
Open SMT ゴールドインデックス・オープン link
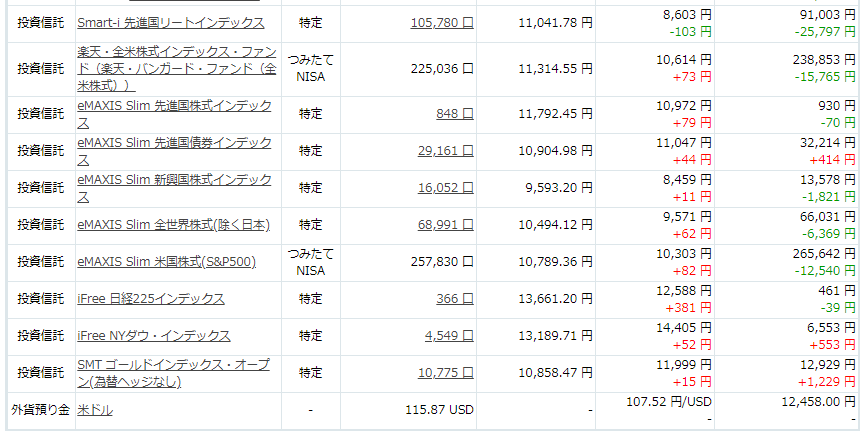coord(173,373)
